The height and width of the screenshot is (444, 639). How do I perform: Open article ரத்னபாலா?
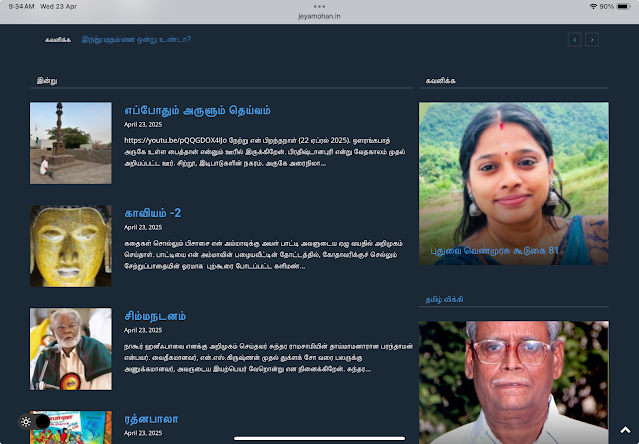(151, 419)
